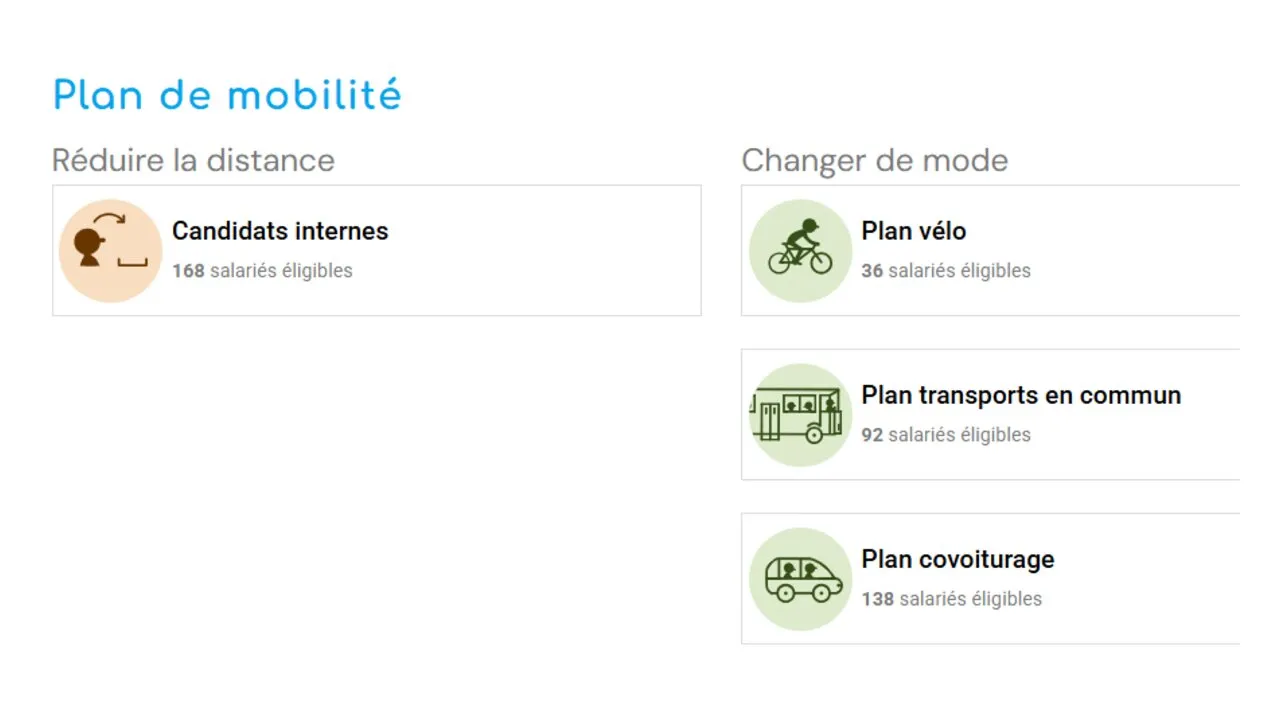
Task: Select the 138 salariés éligibles count
Action: pyautogui.click(x=952, y=599)
